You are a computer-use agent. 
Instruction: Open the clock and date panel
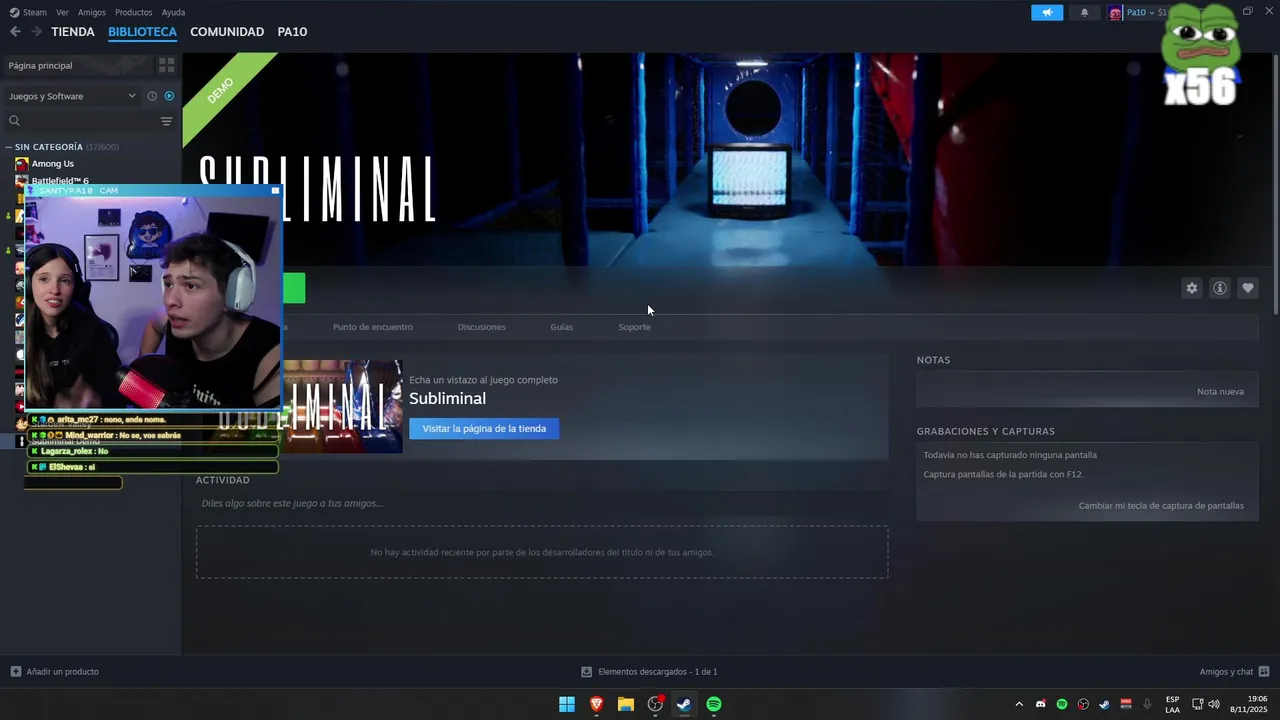pos(1248,704)
